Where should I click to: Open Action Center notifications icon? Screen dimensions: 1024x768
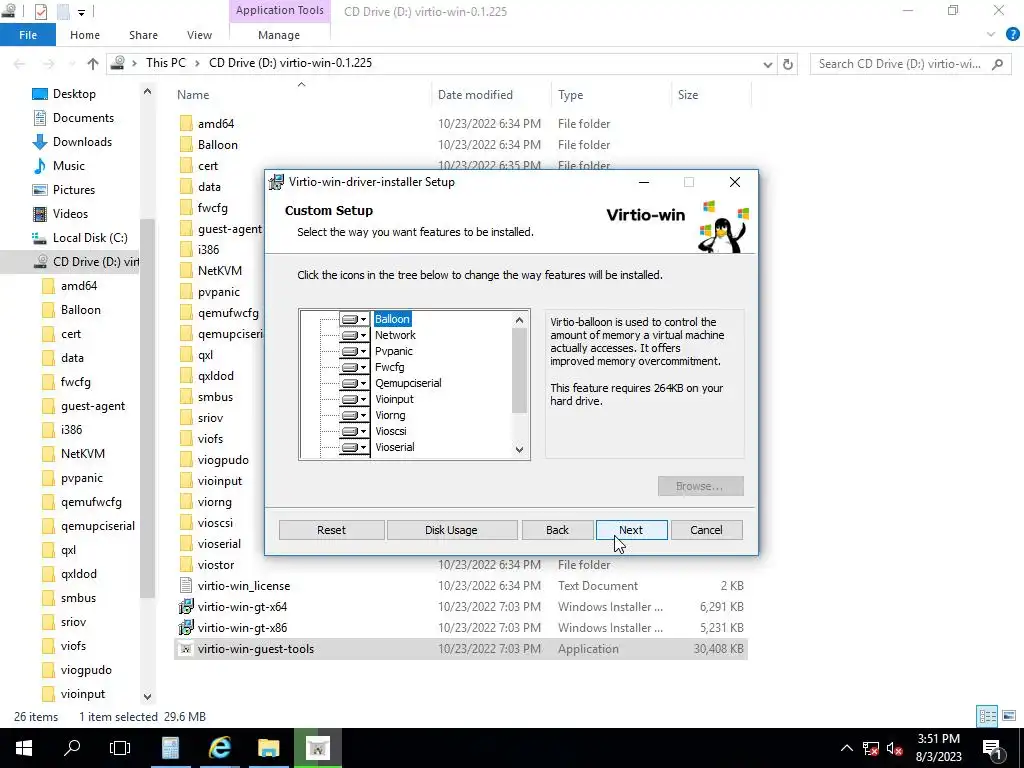(x=992, y=749)
